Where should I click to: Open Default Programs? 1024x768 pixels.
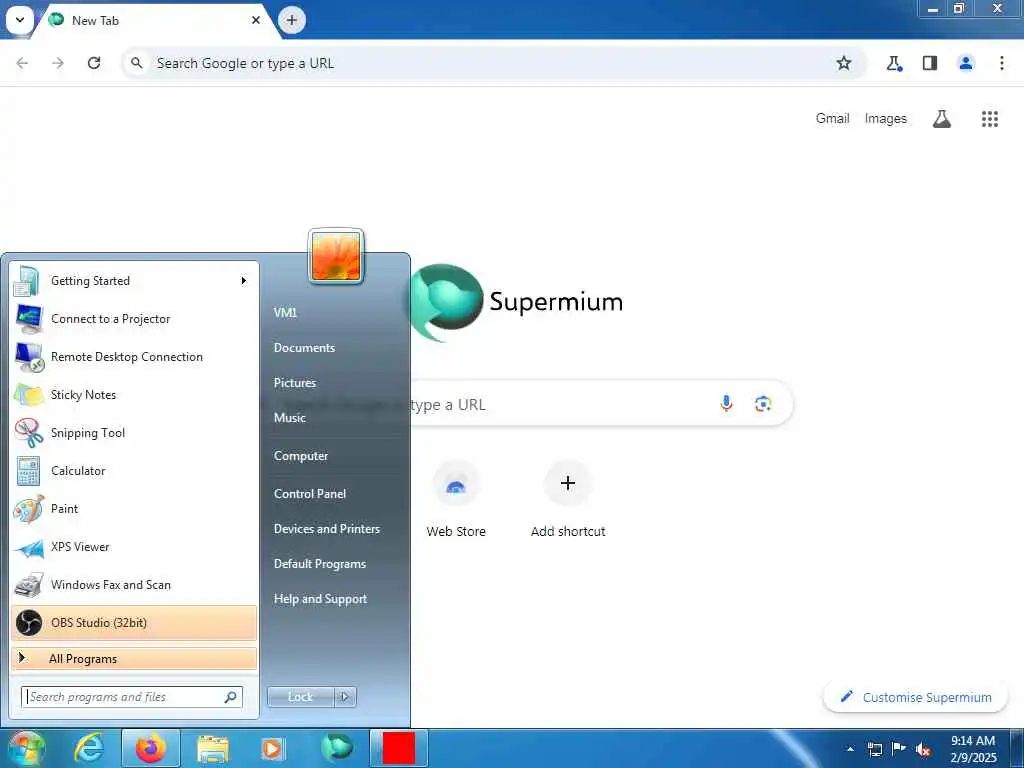point(319,564)
